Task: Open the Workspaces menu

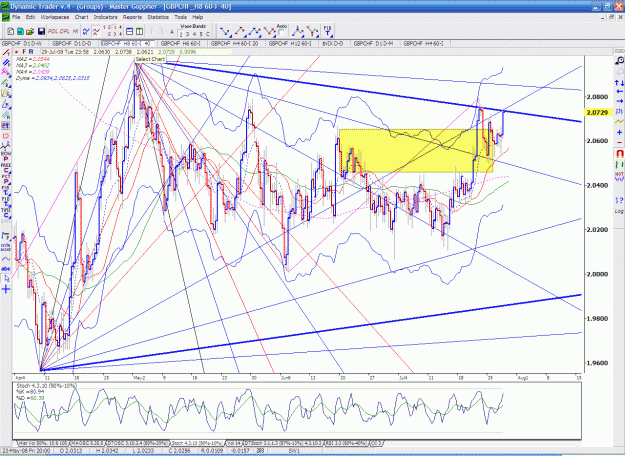Action: click(x=55, y=17)
